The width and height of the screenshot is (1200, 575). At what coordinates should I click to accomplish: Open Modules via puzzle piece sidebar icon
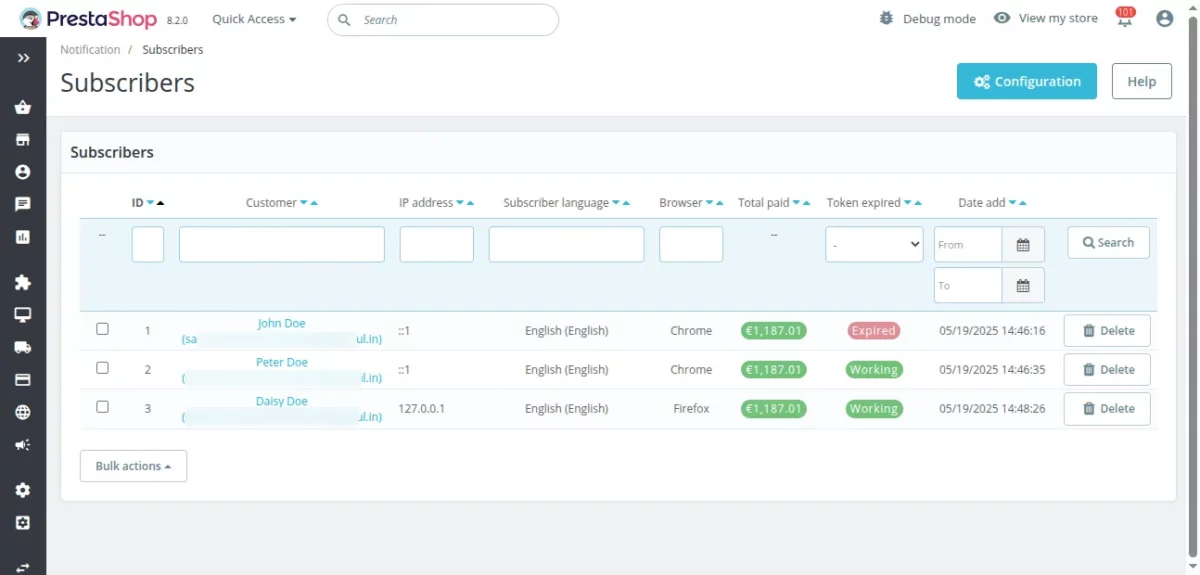tap(23, 283)
